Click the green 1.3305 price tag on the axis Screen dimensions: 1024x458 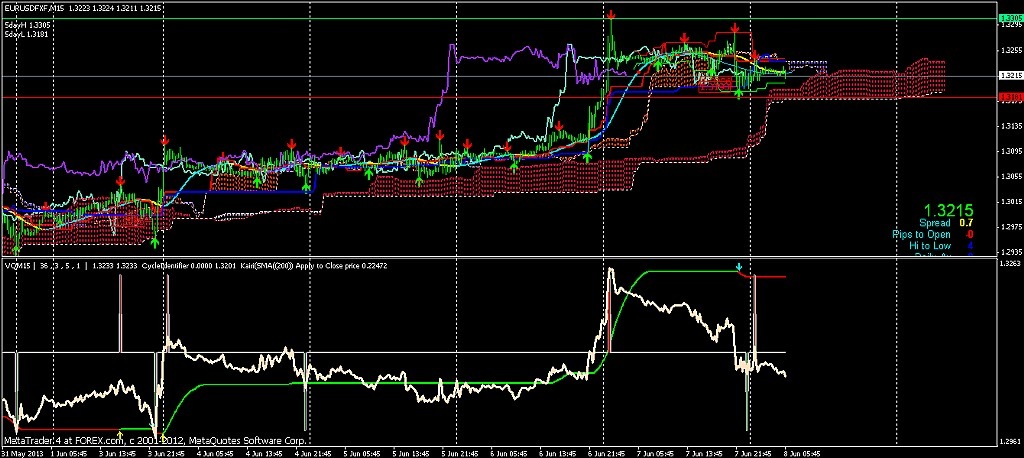tap(1010, 20)
